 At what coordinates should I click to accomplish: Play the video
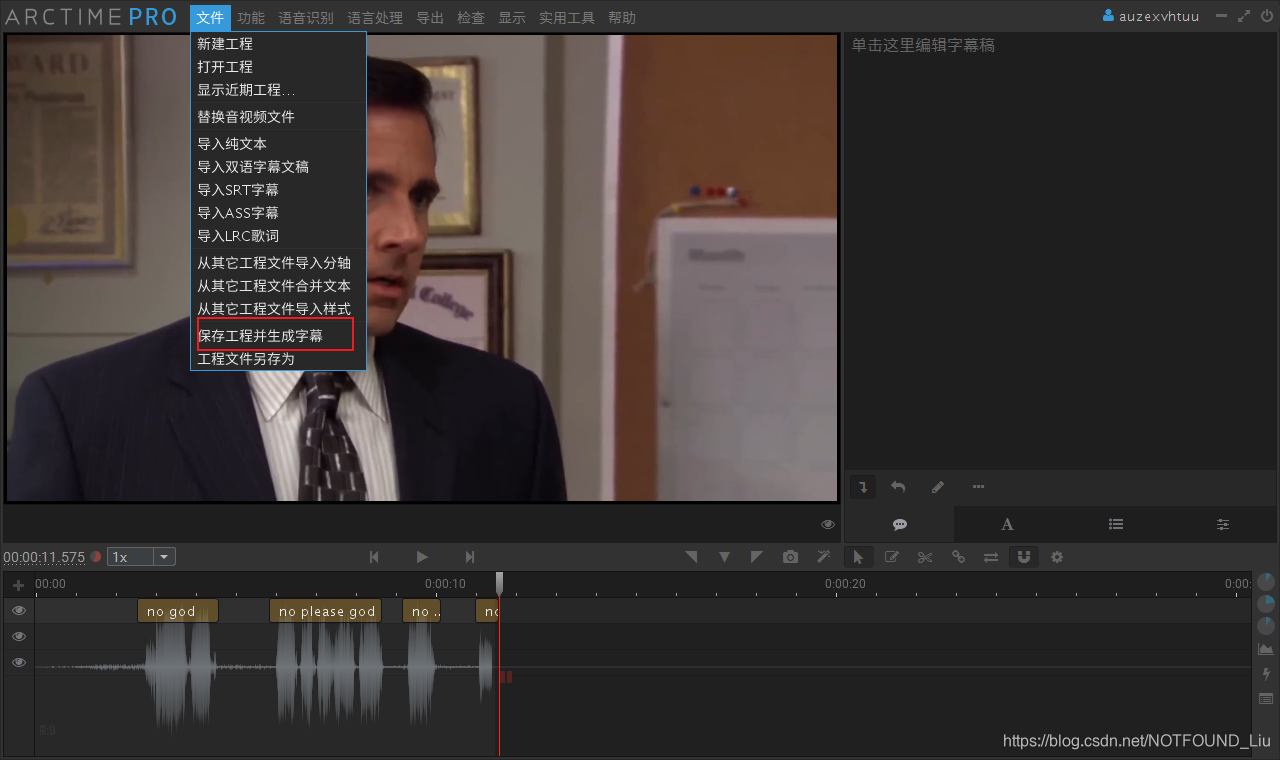tap(422, 557)
